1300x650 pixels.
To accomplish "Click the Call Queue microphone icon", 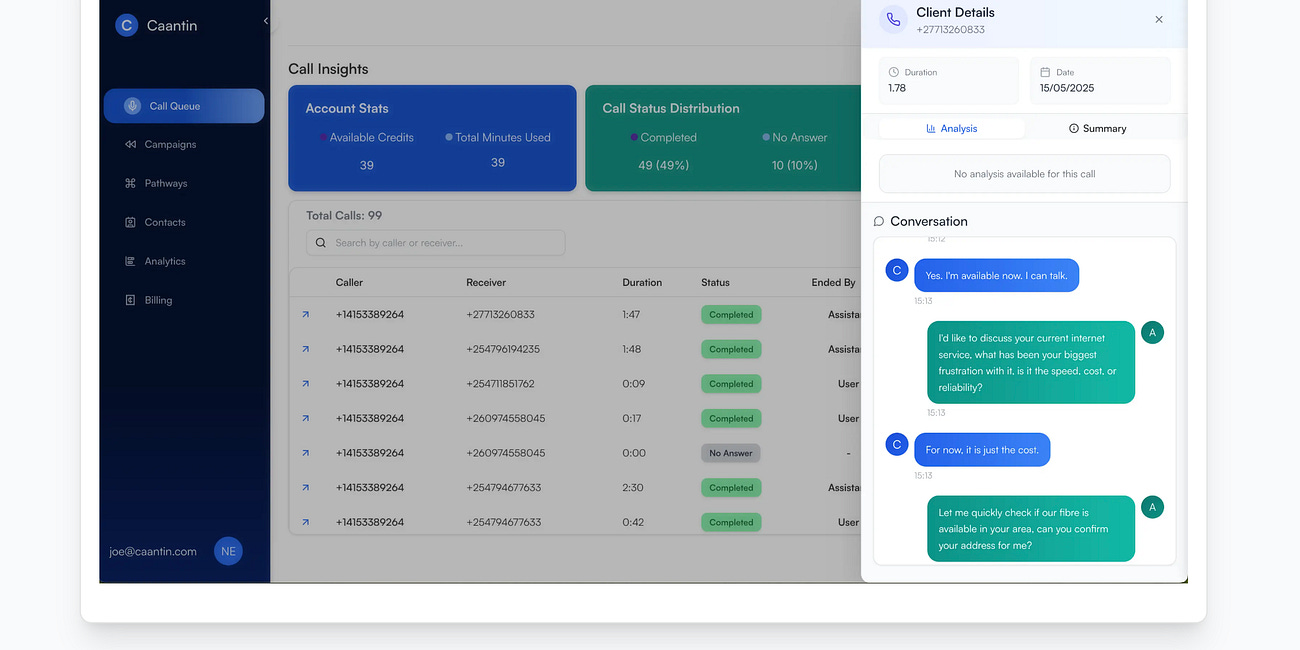I will 132,106.
